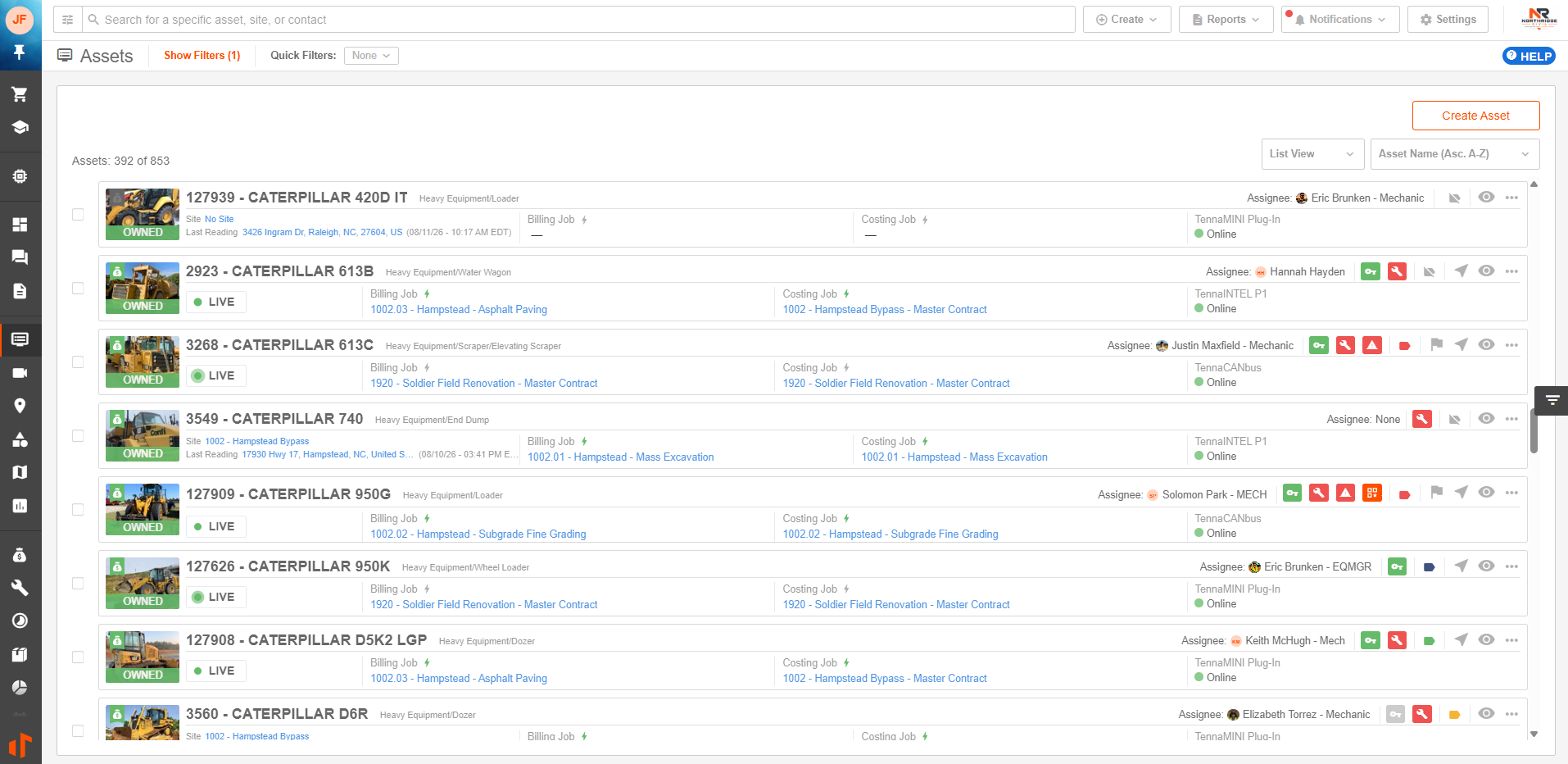Viewport: 1568px width, 764px height.
Task: Toggle eye watch icon on 127939 Caterpillar 420D IT
Action: [1486, 198]
